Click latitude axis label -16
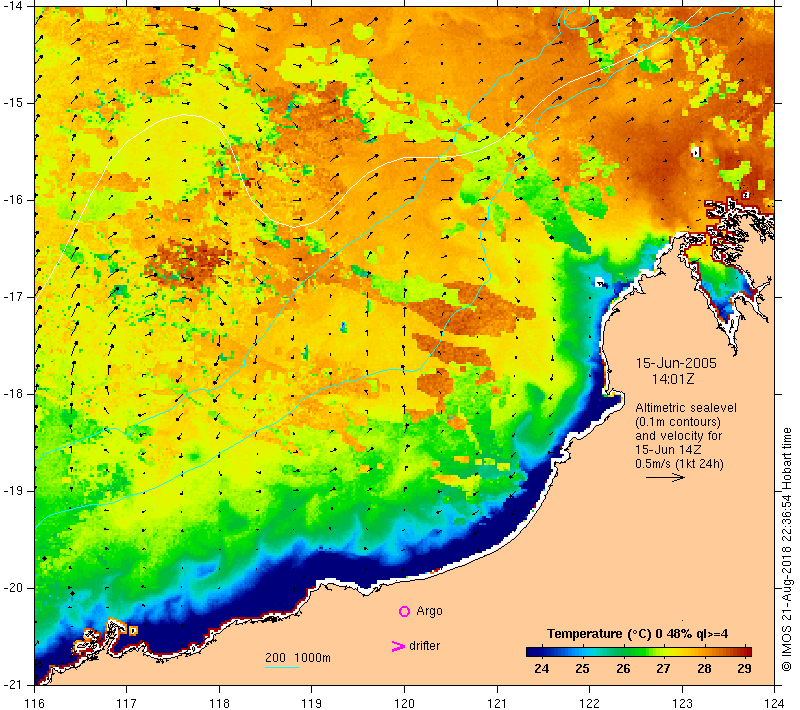Screen dimensions: 800x710 coord(13,200)
